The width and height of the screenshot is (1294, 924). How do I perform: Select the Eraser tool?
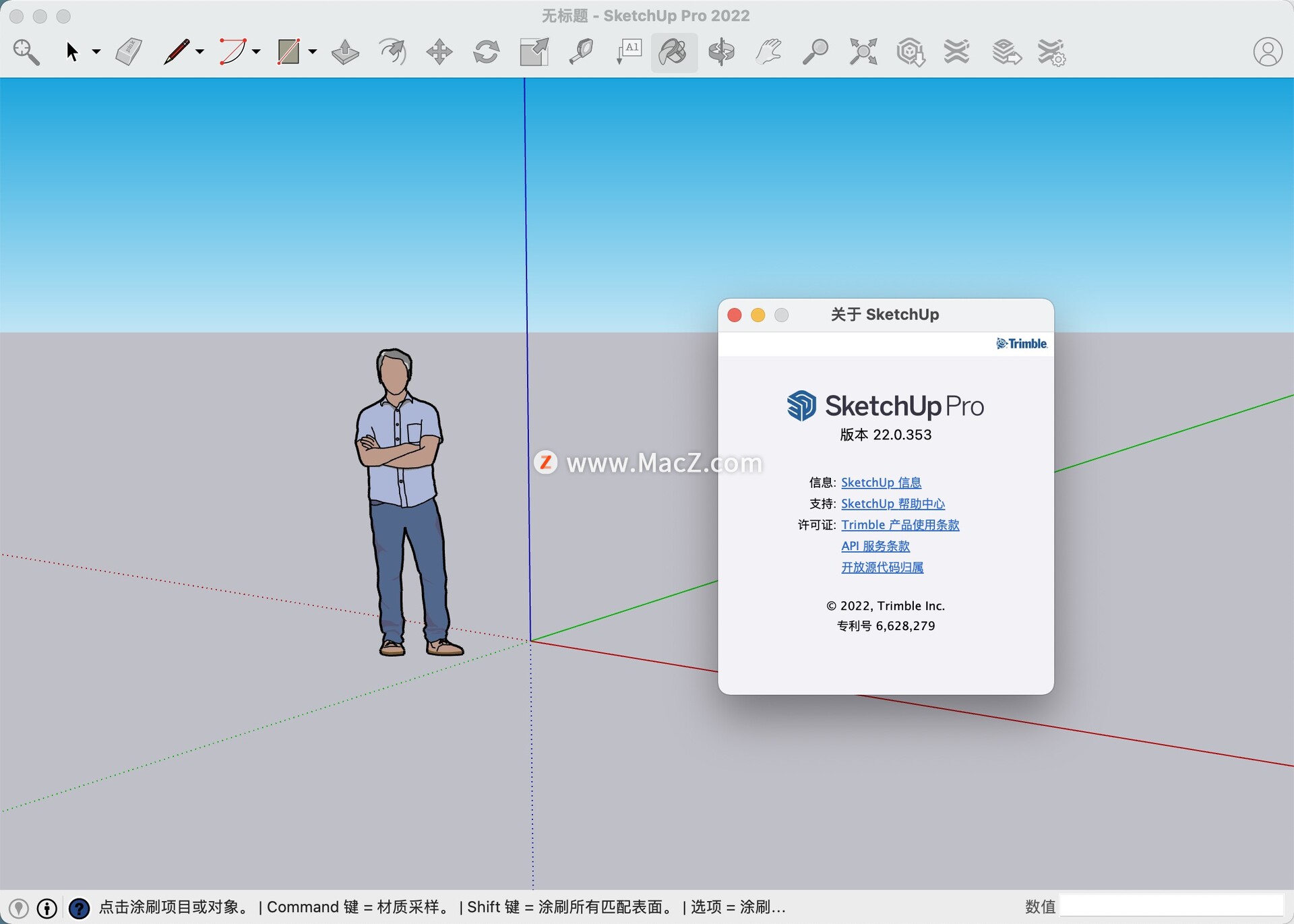(x=129, y=52)
